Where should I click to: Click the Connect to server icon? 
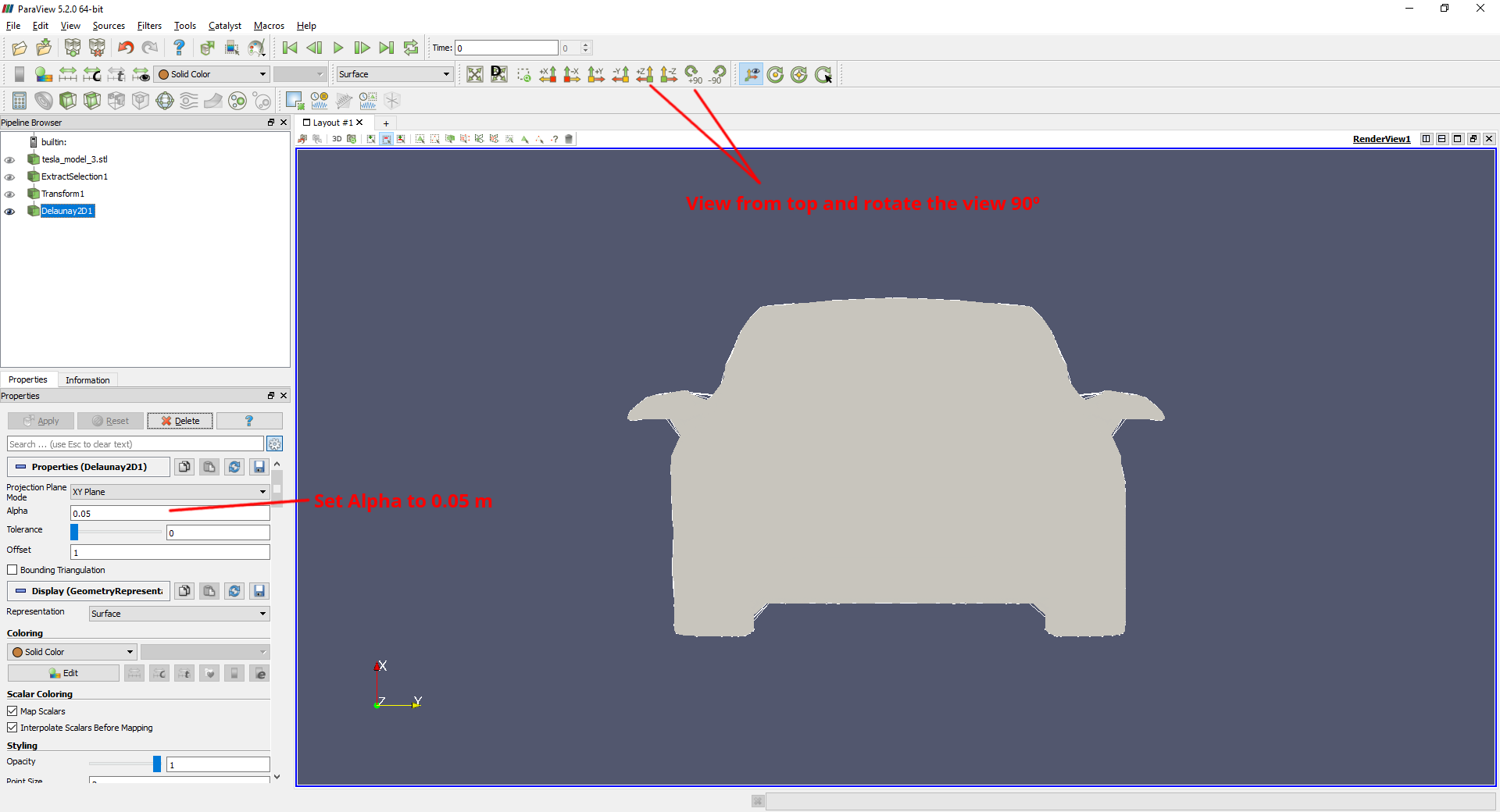pos(73,48)
